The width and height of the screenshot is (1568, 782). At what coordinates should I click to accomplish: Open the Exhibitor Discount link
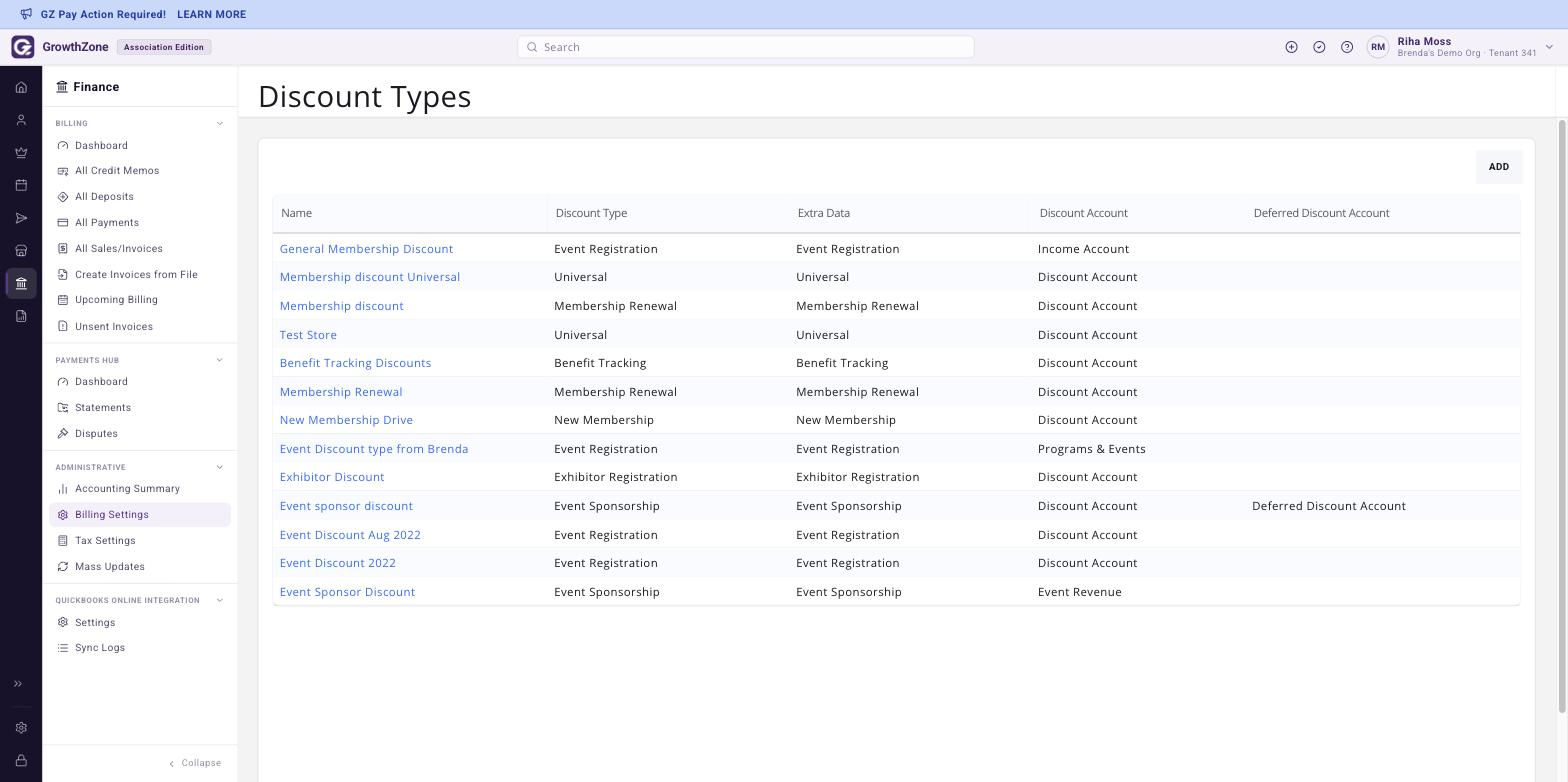click(x=332, y=477)
